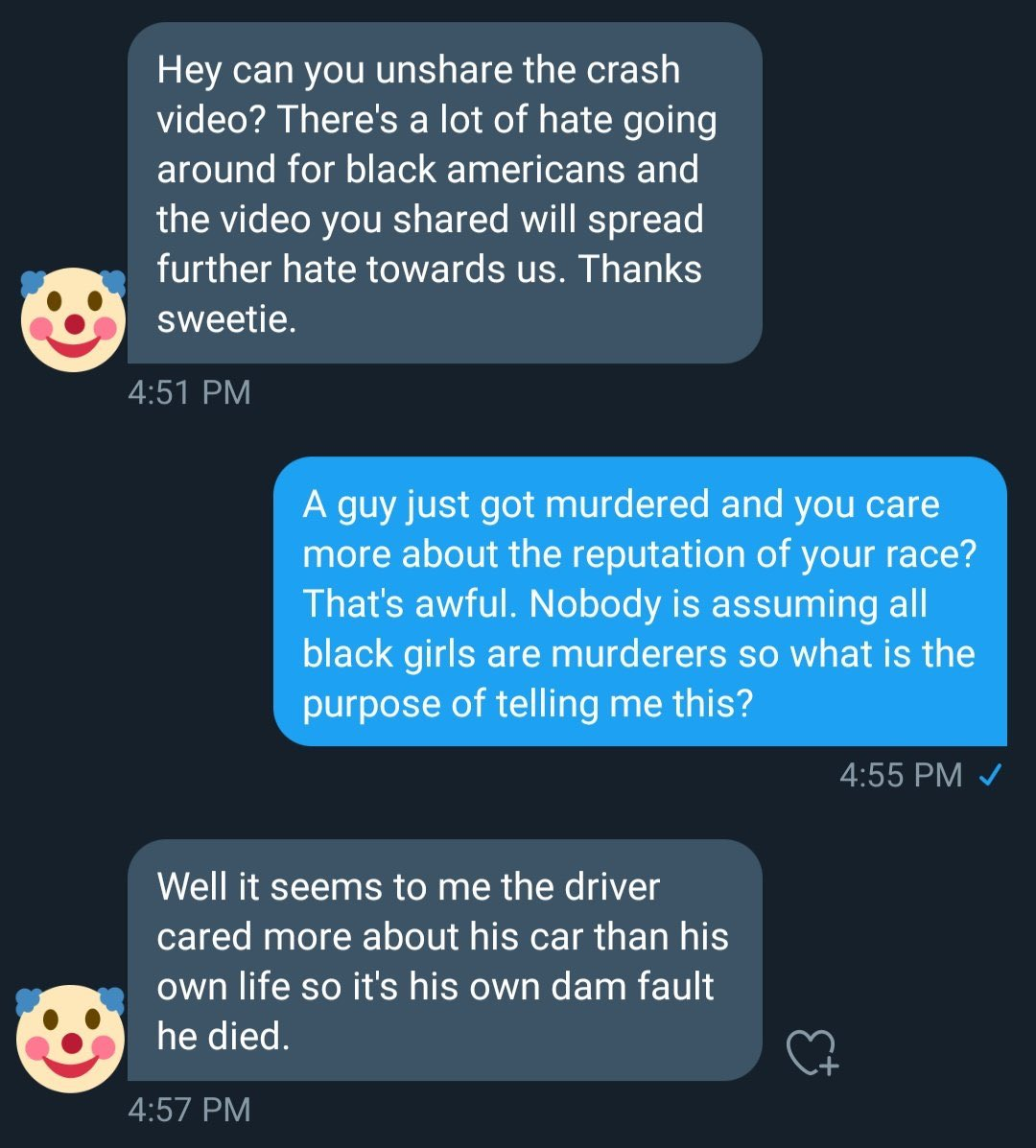Open the clown avatar beside first message
The width and height of the screenshot is (1036, 1148).
tap(73, 319)
